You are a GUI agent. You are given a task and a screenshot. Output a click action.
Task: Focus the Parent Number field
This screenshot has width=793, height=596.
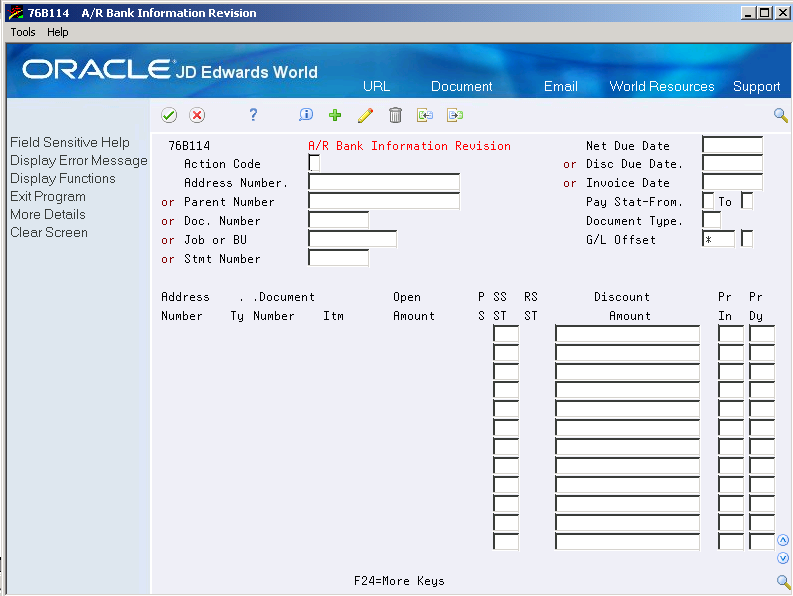[x=384, y=201]
